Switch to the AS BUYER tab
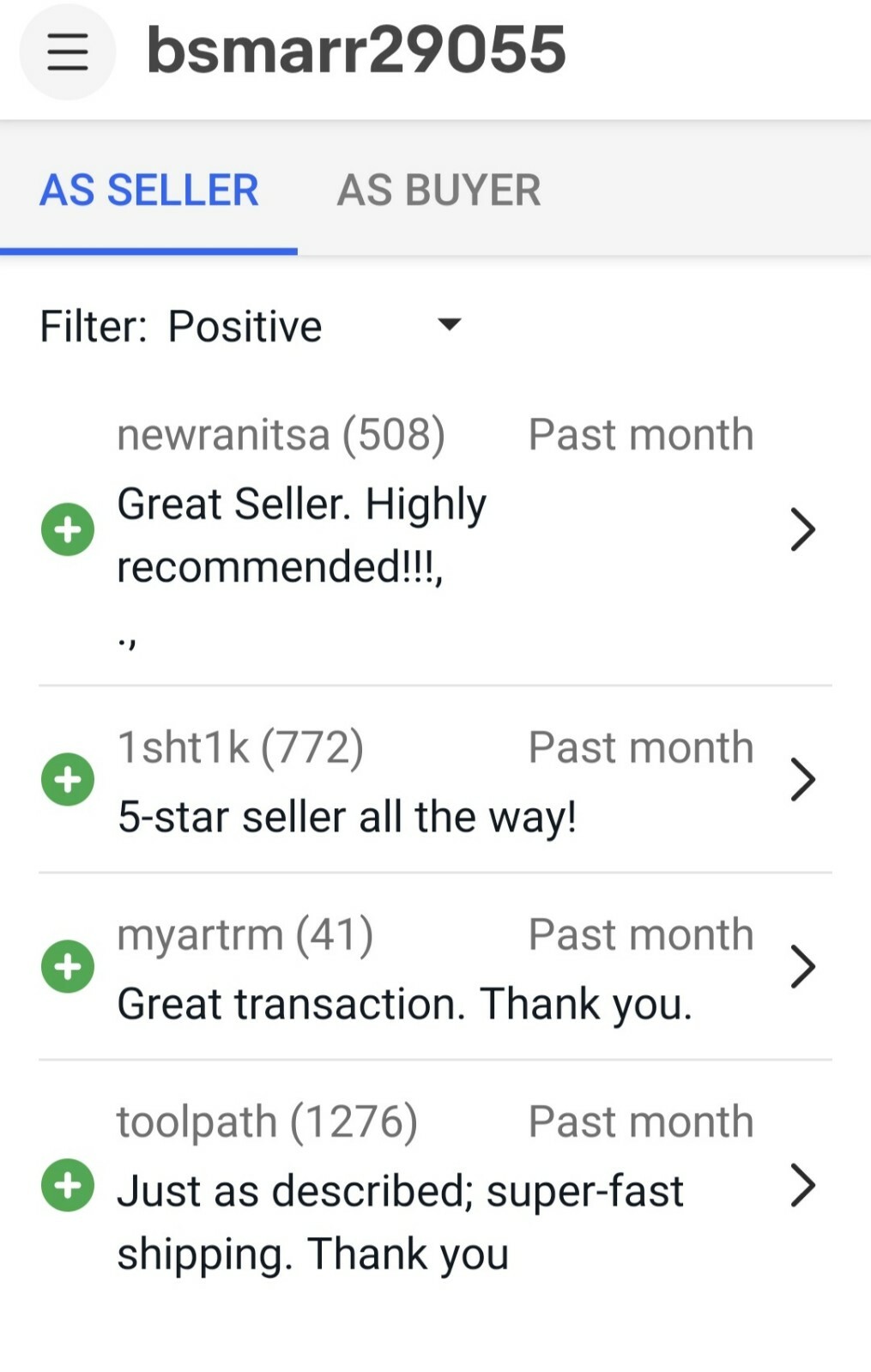The height and width of the screenshot is (1372, 871). [x=439, y=190]
